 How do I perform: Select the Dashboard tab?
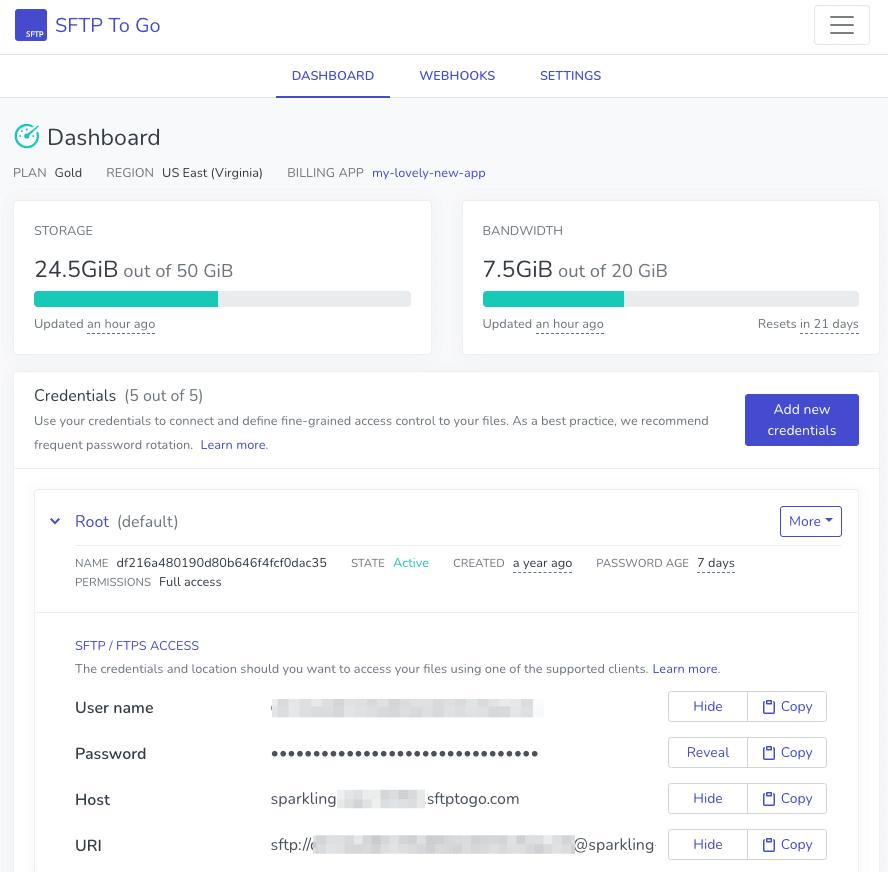333,76
